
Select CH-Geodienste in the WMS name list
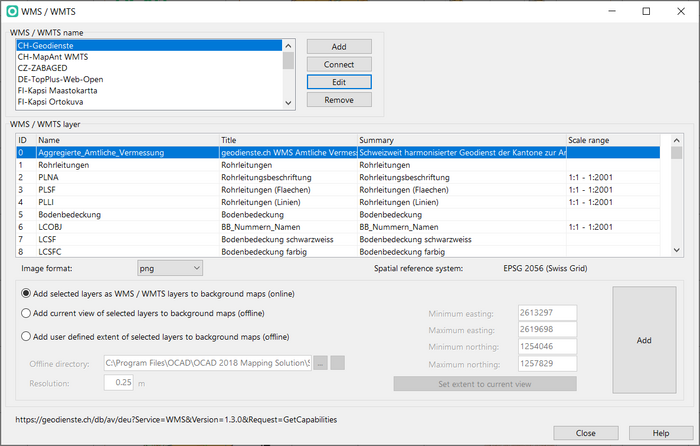(x=149, y=46)
